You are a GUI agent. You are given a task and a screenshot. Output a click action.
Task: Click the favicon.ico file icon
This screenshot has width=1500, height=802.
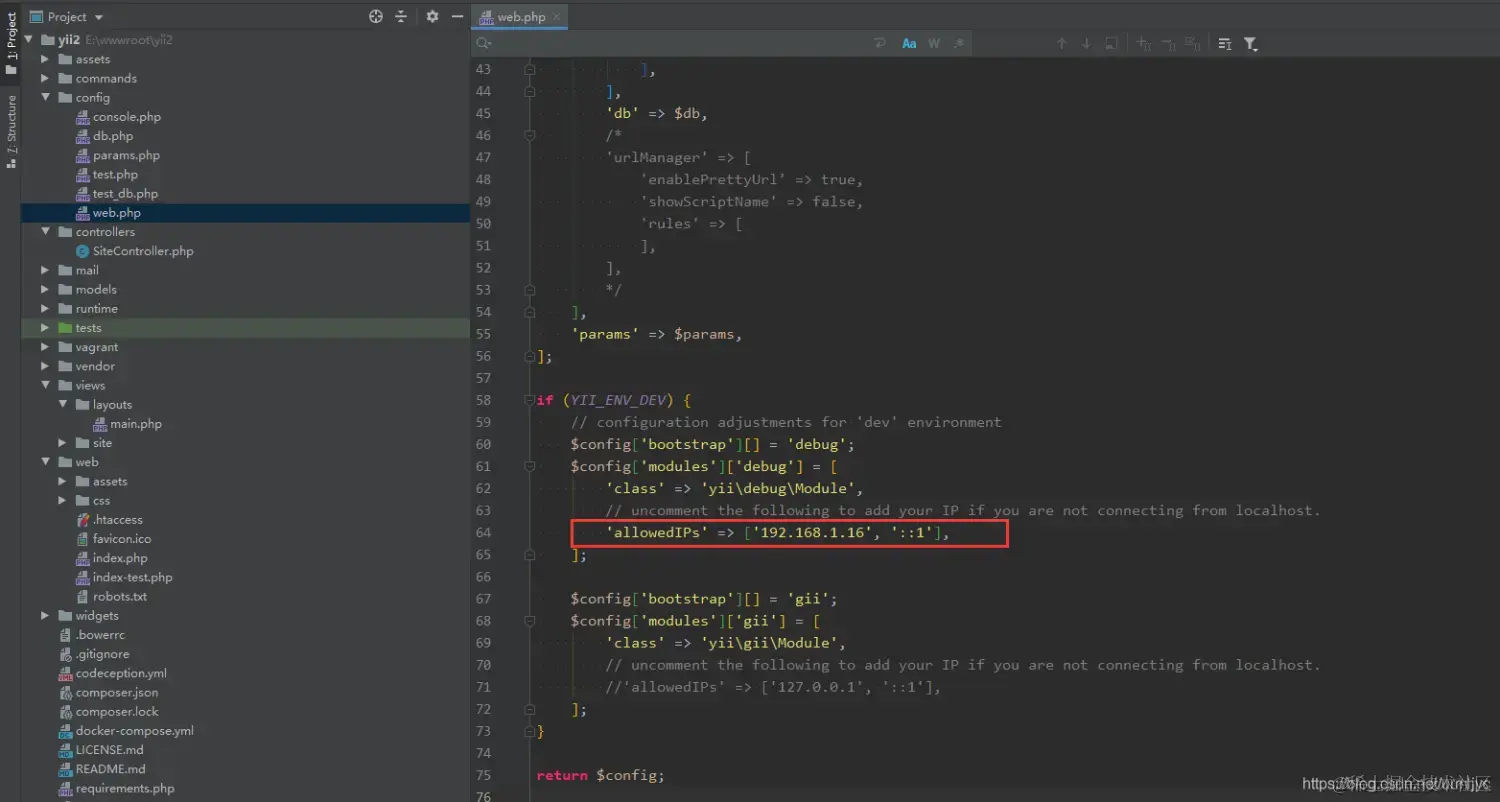(84, 539)
